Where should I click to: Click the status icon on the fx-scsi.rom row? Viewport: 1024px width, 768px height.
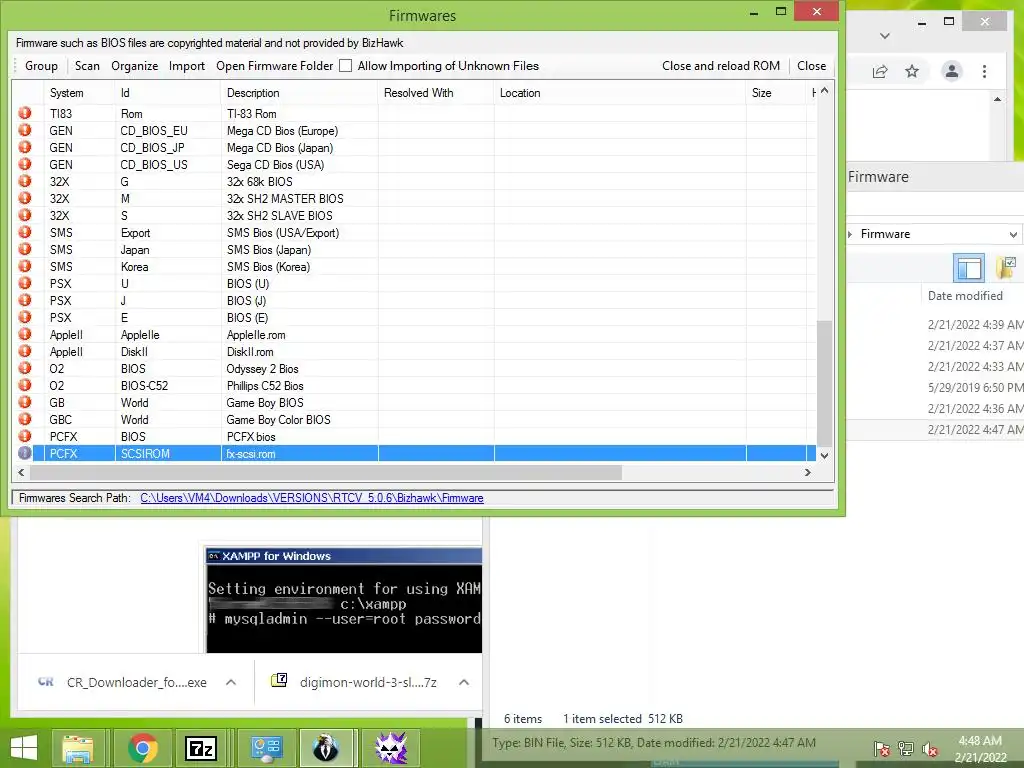pos(25,453)
